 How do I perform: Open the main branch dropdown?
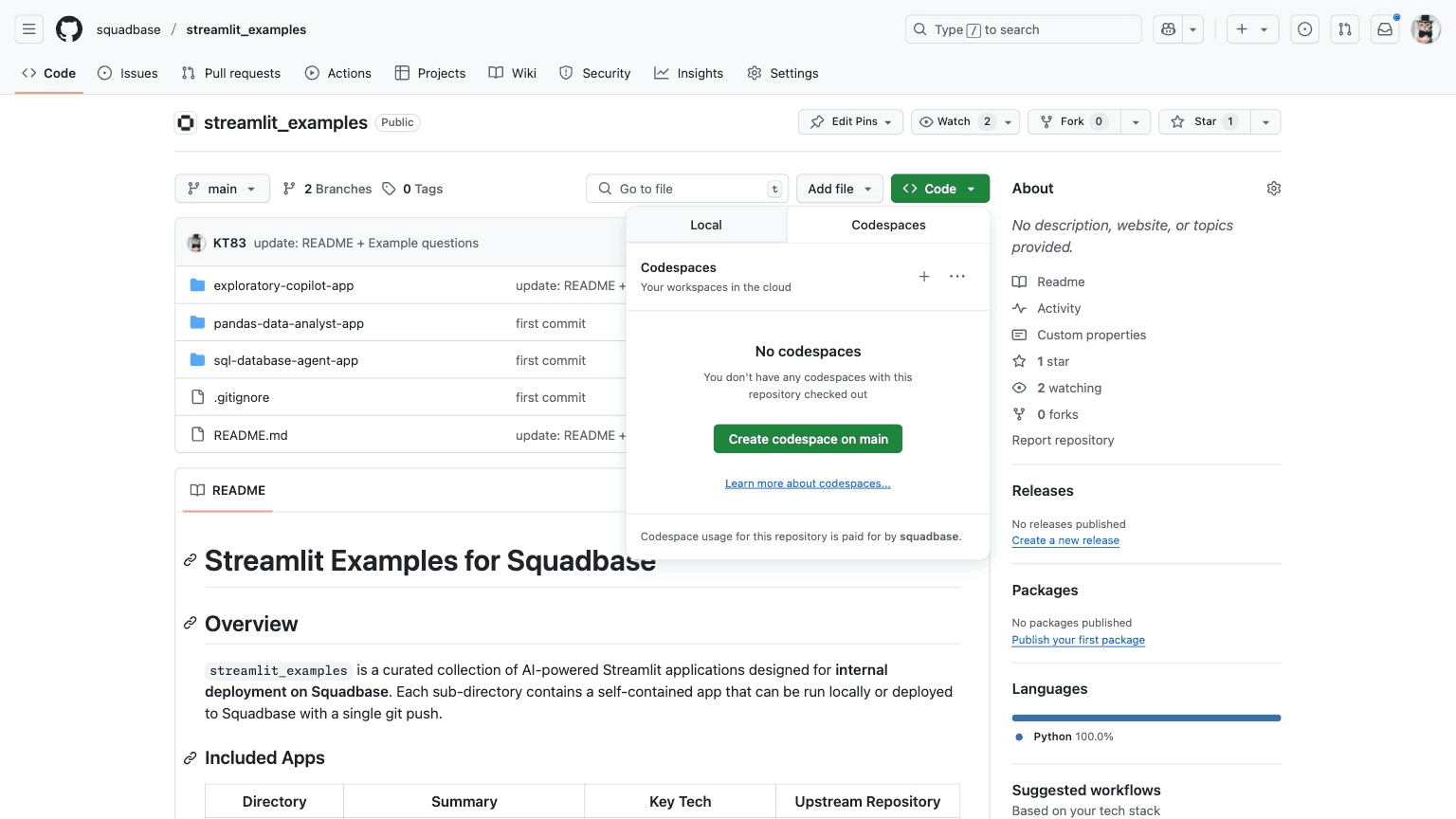coord(222,189)
